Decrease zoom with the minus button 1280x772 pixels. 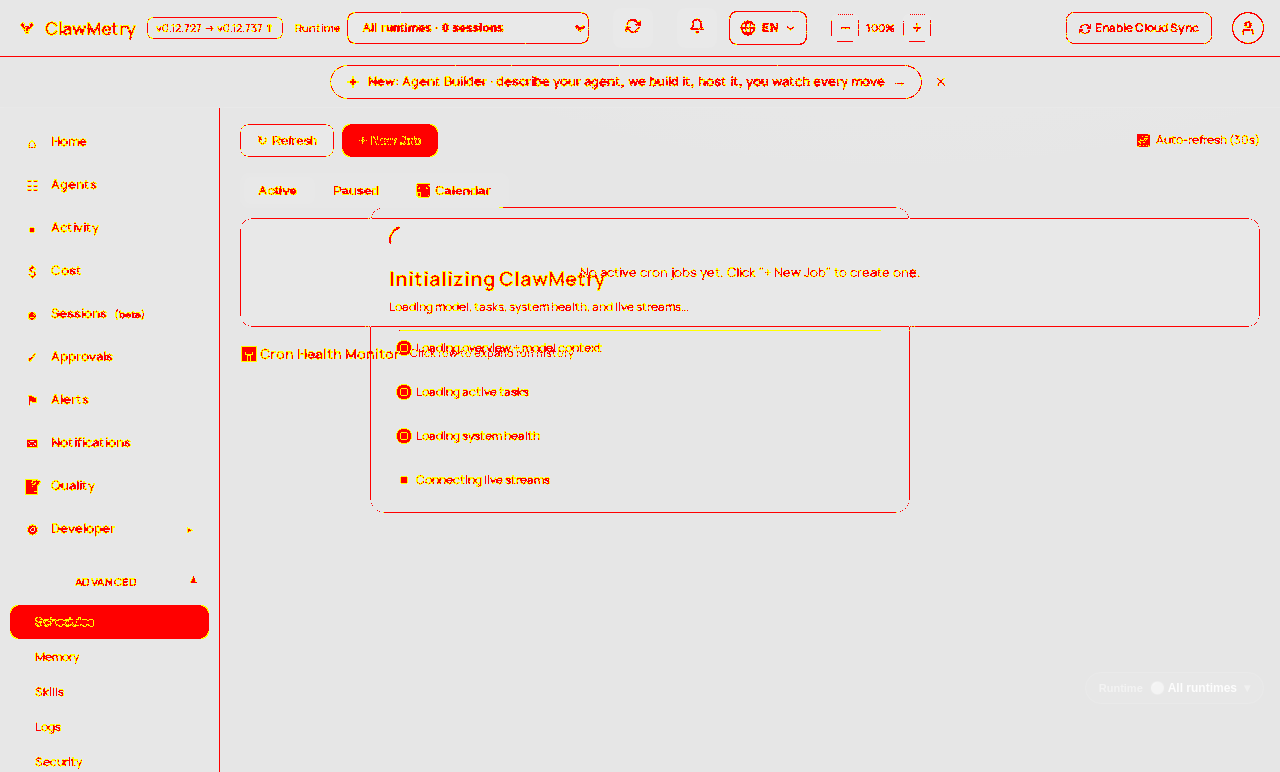coord(845,28)
